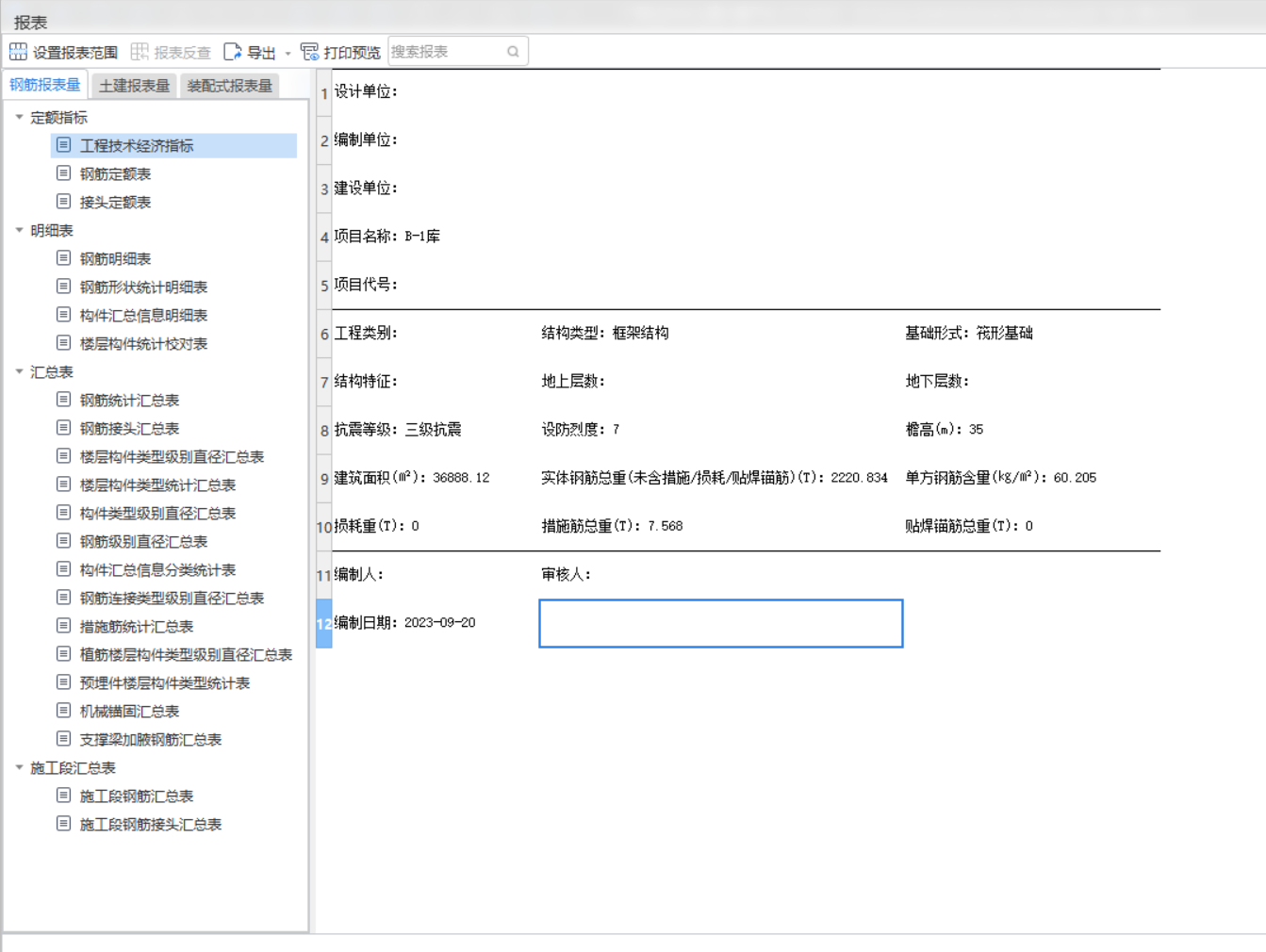Click the icon beside 钢筋明细表
This screenshot has width=1266, height=952.
click(63, 258)
